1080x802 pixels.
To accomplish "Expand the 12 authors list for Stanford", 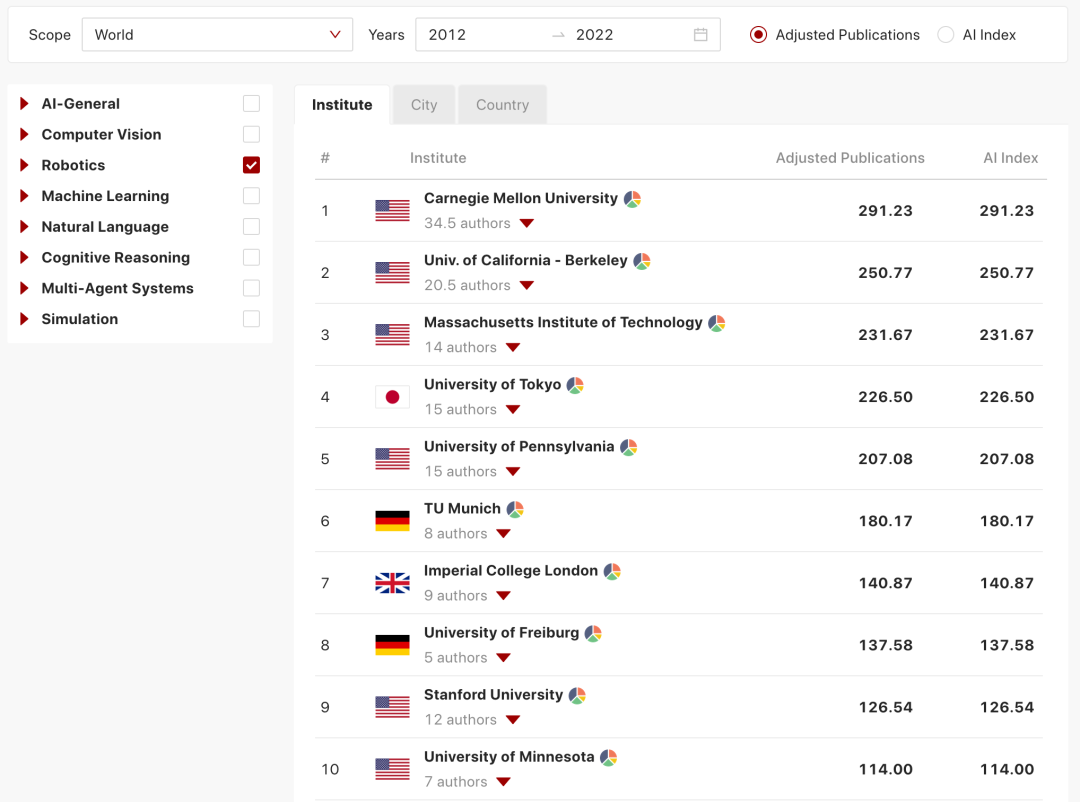I will coord(513,719).
